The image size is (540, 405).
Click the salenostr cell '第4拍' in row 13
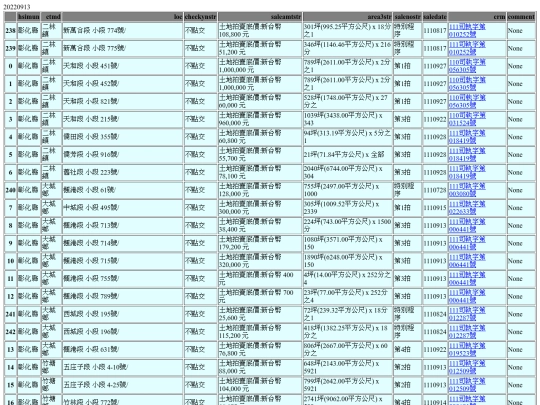[407, 350]
